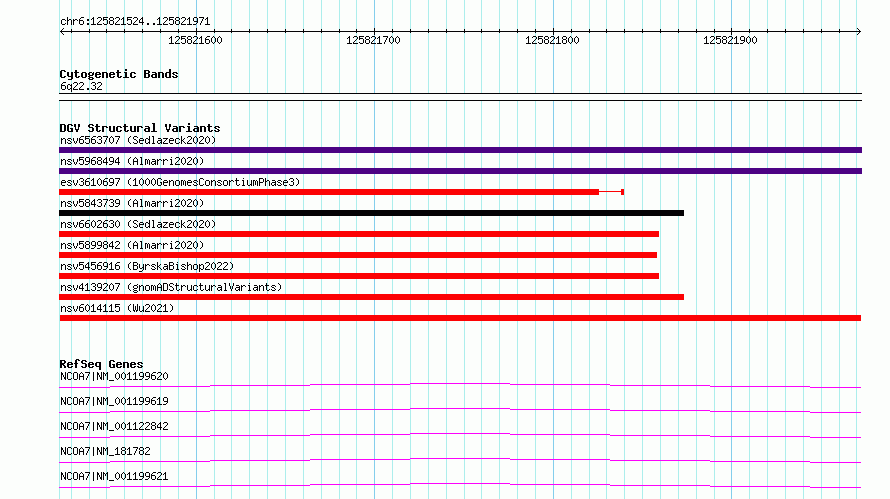The image size is (890, 499).
Task: Select variant label nsv6563707 (Sedlazeck2020)
Action: tap(138, 140)
